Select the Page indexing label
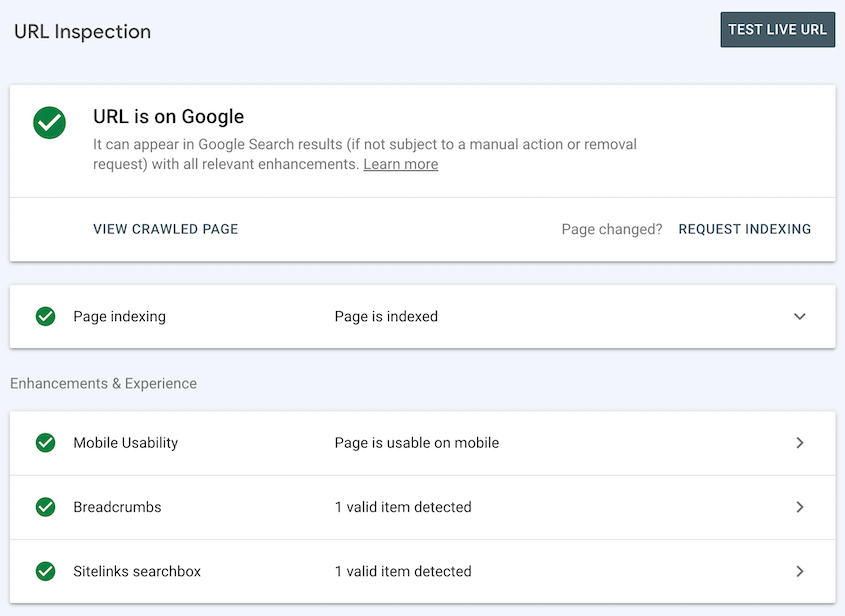This screenshot has width=845, height=616. 120,316
